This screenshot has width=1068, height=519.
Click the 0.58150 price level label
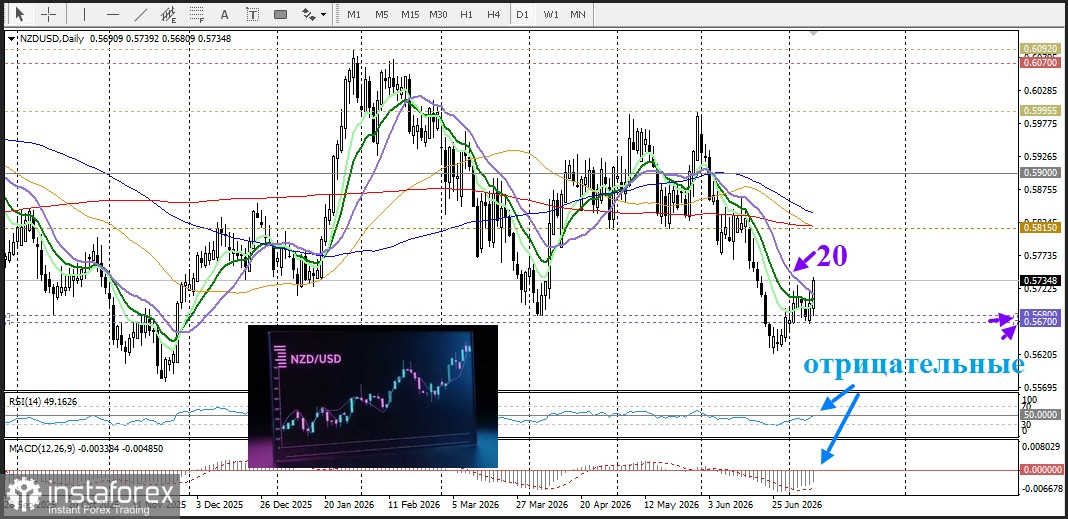(x=1040, y=227)
